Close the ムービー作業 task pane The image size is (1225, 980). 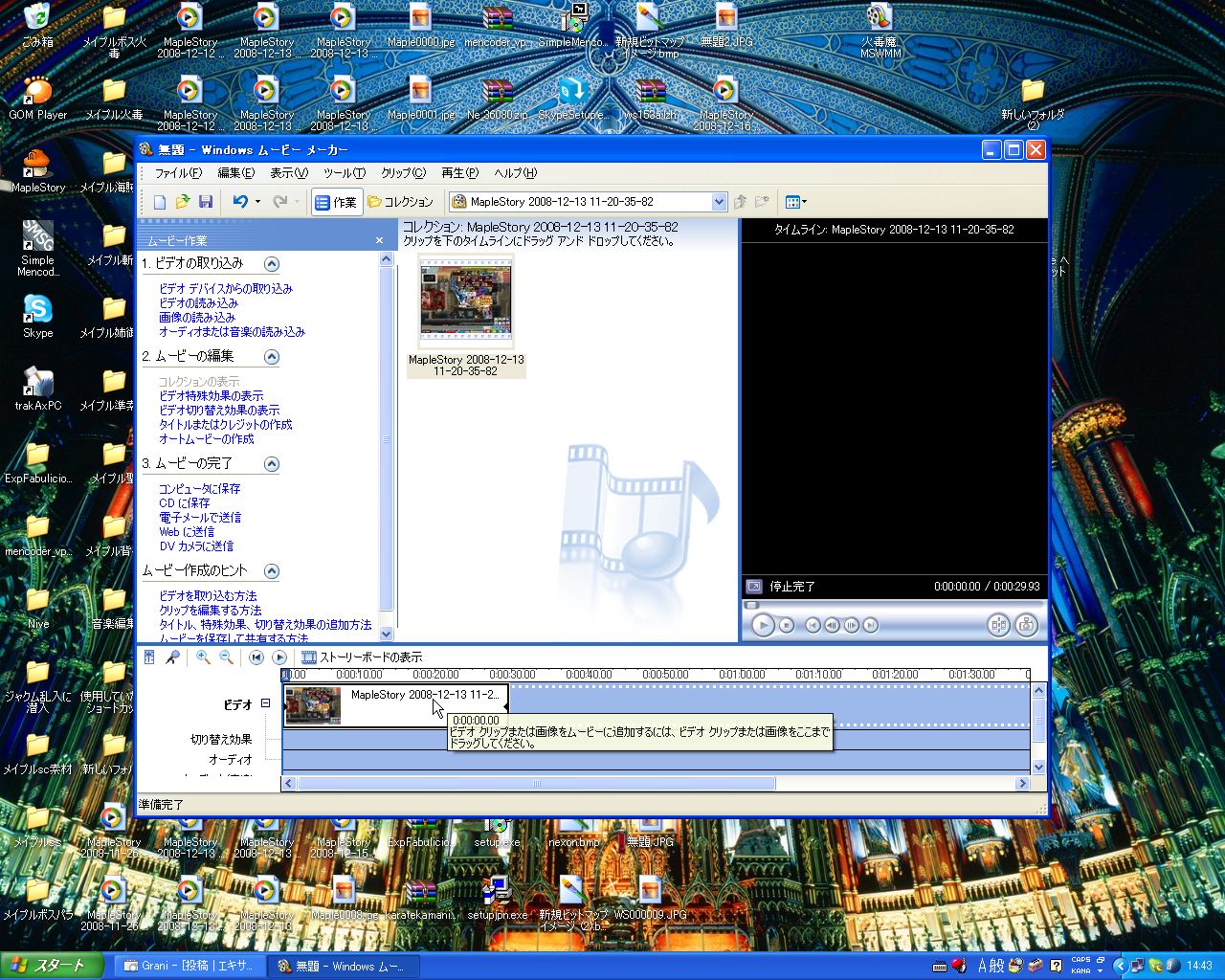click(x=380, y=240)
